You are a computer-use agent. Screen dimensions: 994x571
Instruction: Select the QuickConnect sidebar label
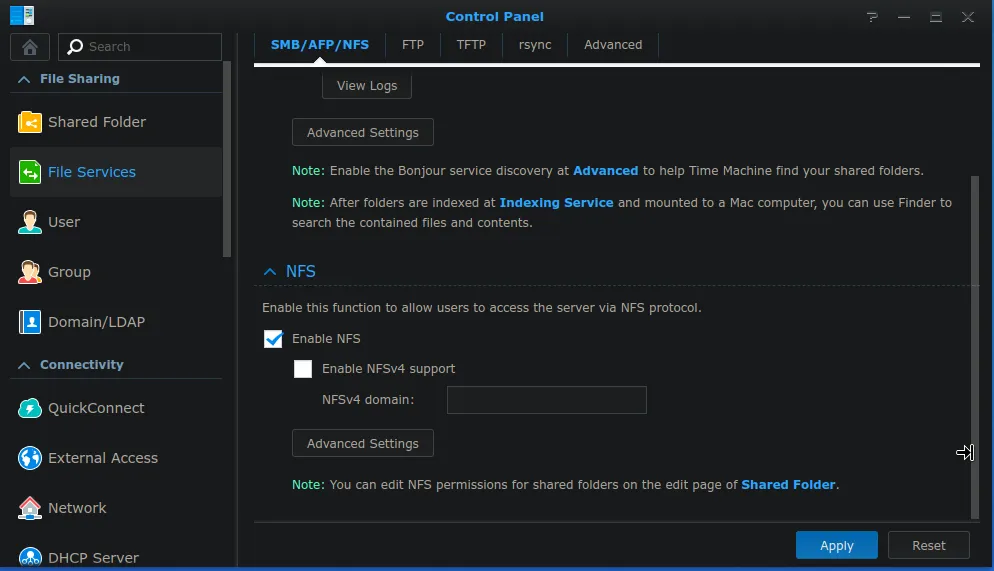pyautogui.click(x=96, y=408)
